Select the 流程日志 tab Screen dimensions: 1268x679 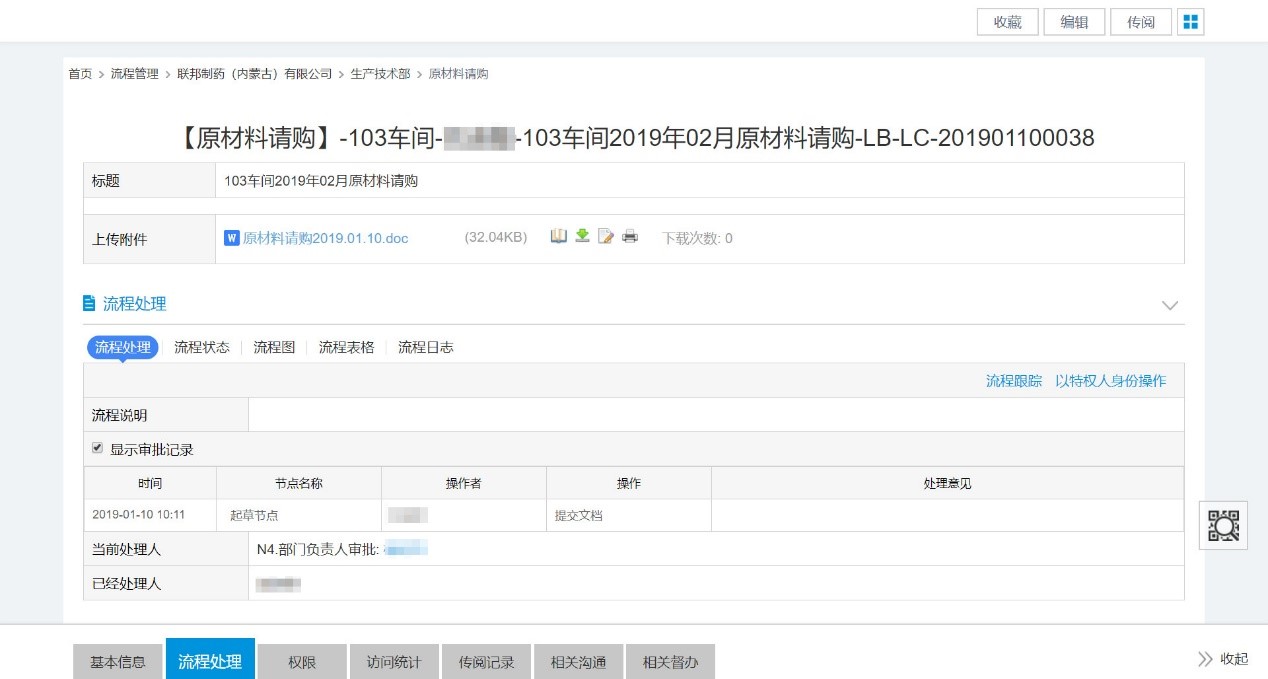(x=425, y=348)
